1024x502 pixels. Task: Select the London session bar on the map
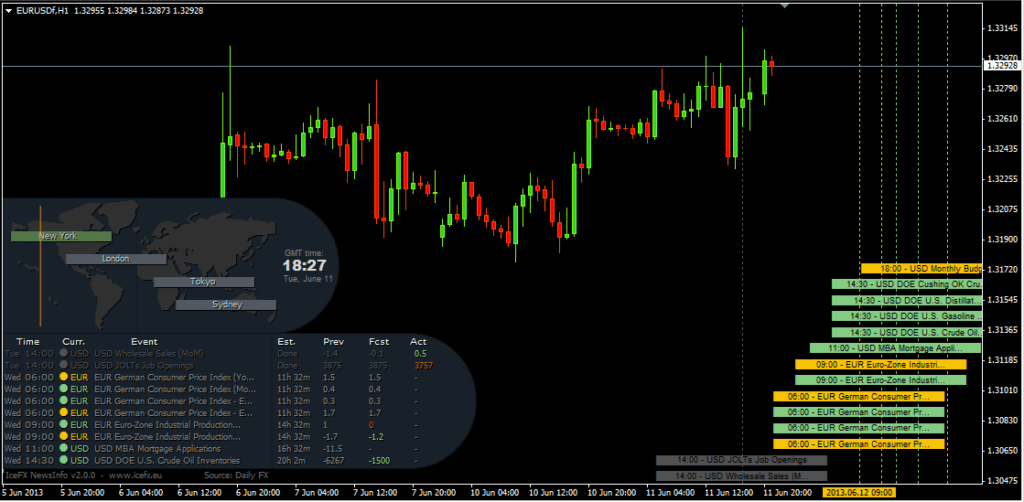(x=116, y=259)
